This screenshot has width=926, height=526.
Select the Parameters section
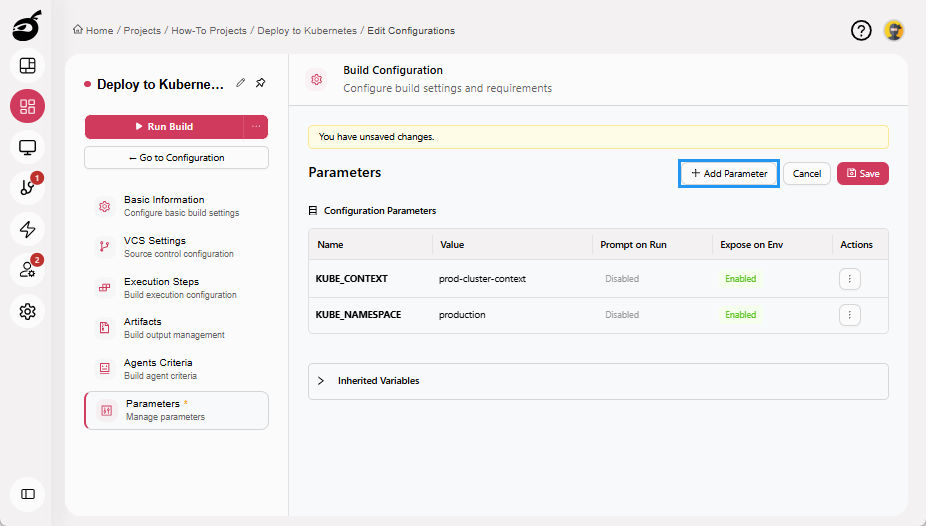point(177,410)
